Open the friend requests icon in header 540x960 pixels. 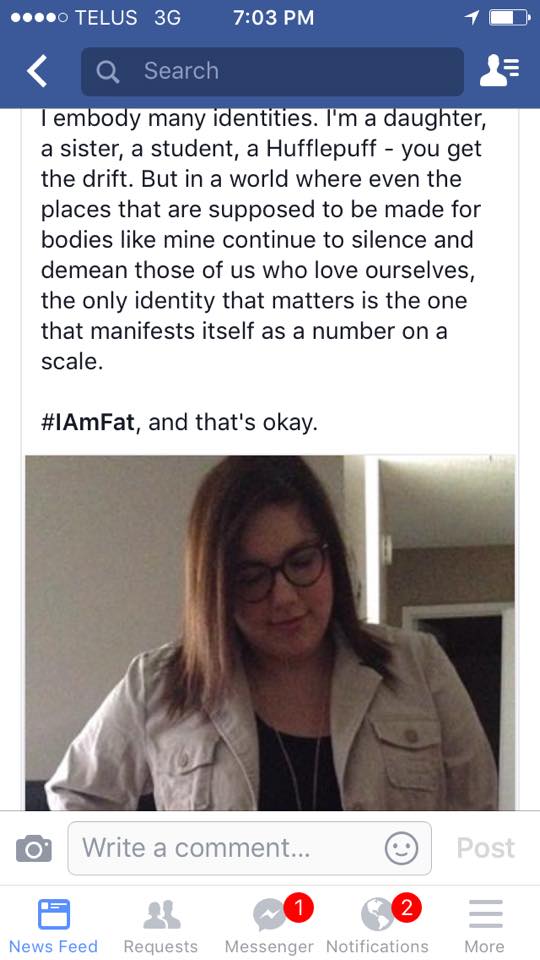click(x=499, y=71)
